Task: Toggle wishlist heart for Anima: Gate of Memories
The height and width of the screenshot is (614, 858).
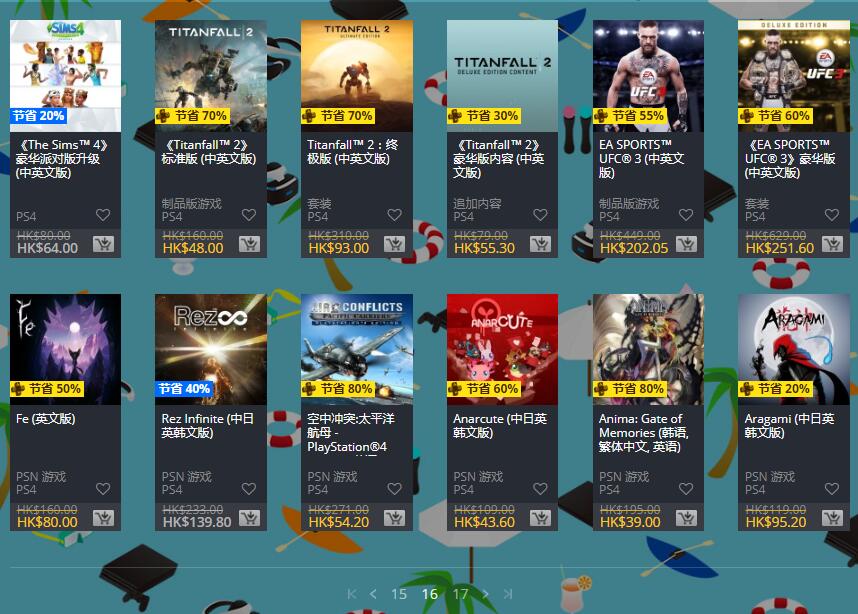Action: pos(686,489)
